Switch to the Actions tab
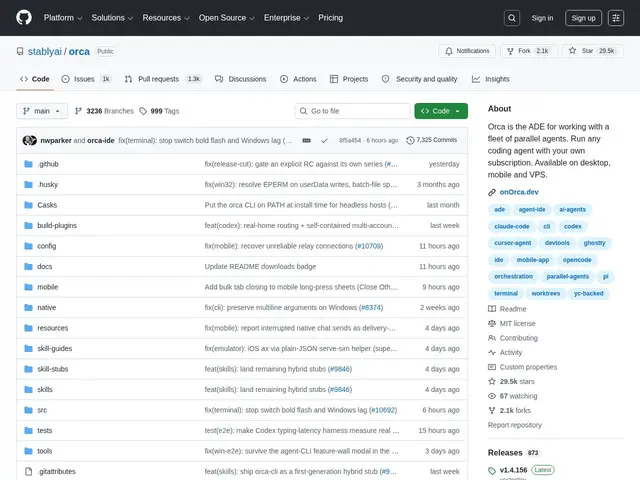 298,79
